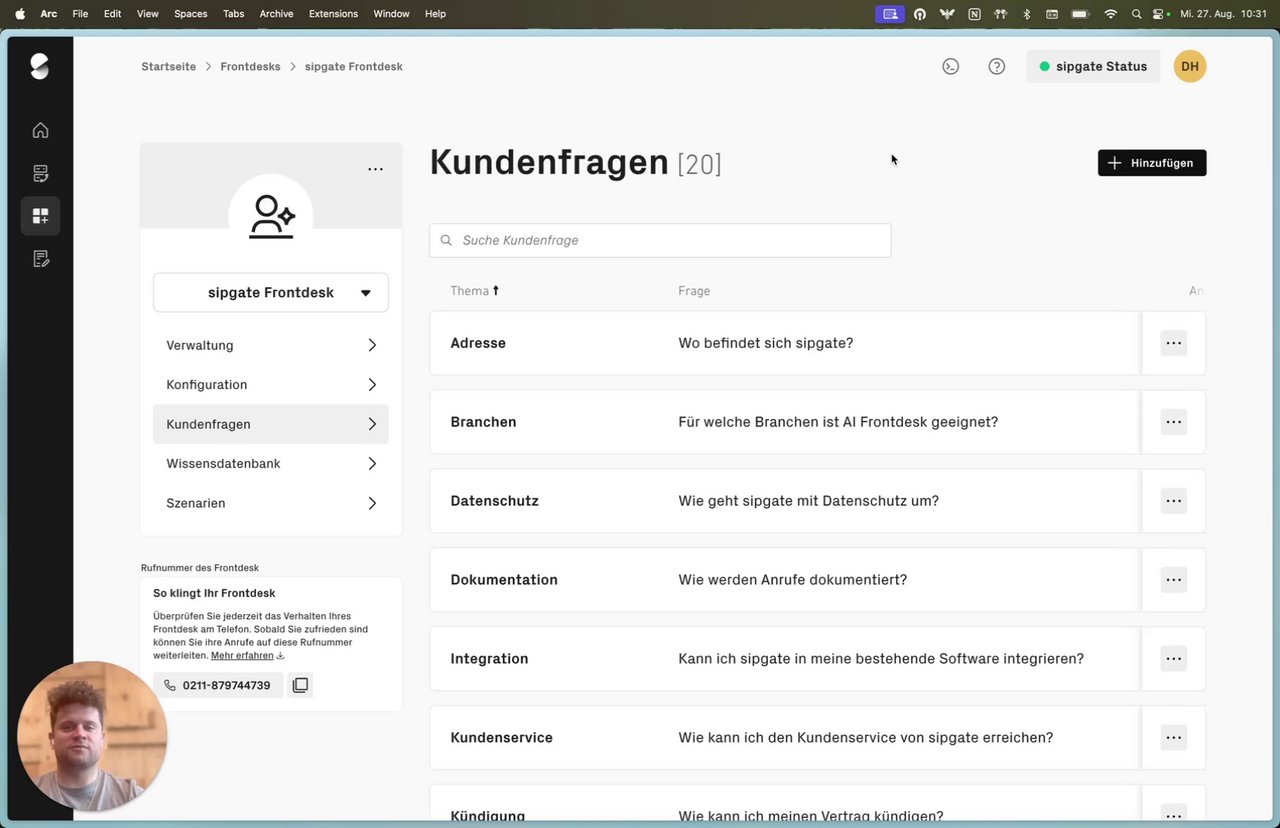Click the Hinzufügen button
Screen dimensions: 1280x828
coord(1152,163)
